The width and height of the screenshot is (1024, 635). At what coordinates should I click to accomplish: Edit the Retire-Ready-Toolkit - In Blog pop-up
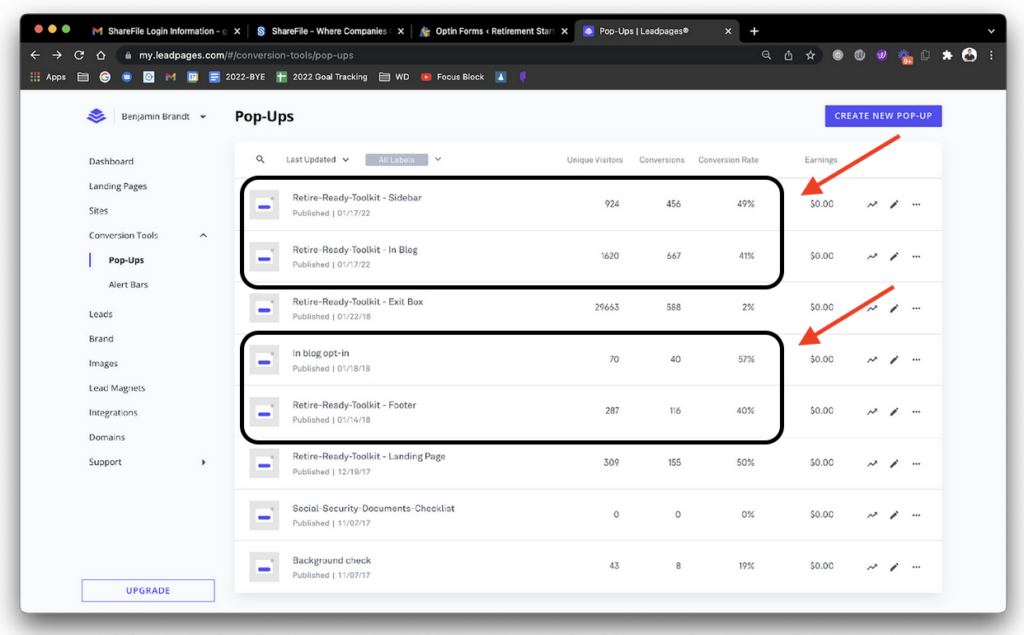pyautogui.click(x=894, y=256)
